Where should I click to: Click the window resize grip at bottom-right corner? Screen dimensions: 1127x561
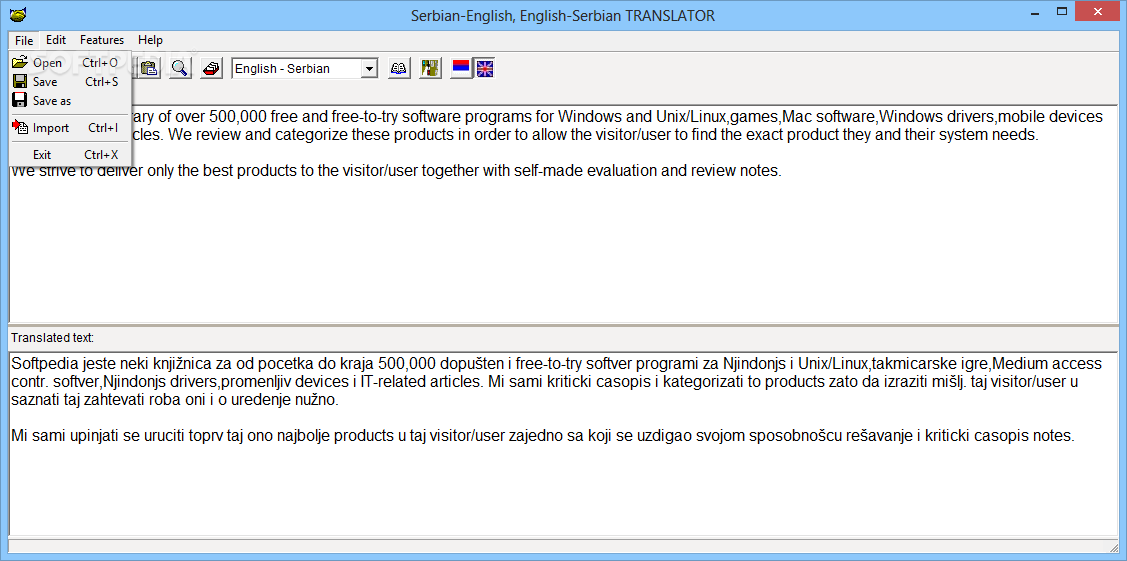[1113, 547]
